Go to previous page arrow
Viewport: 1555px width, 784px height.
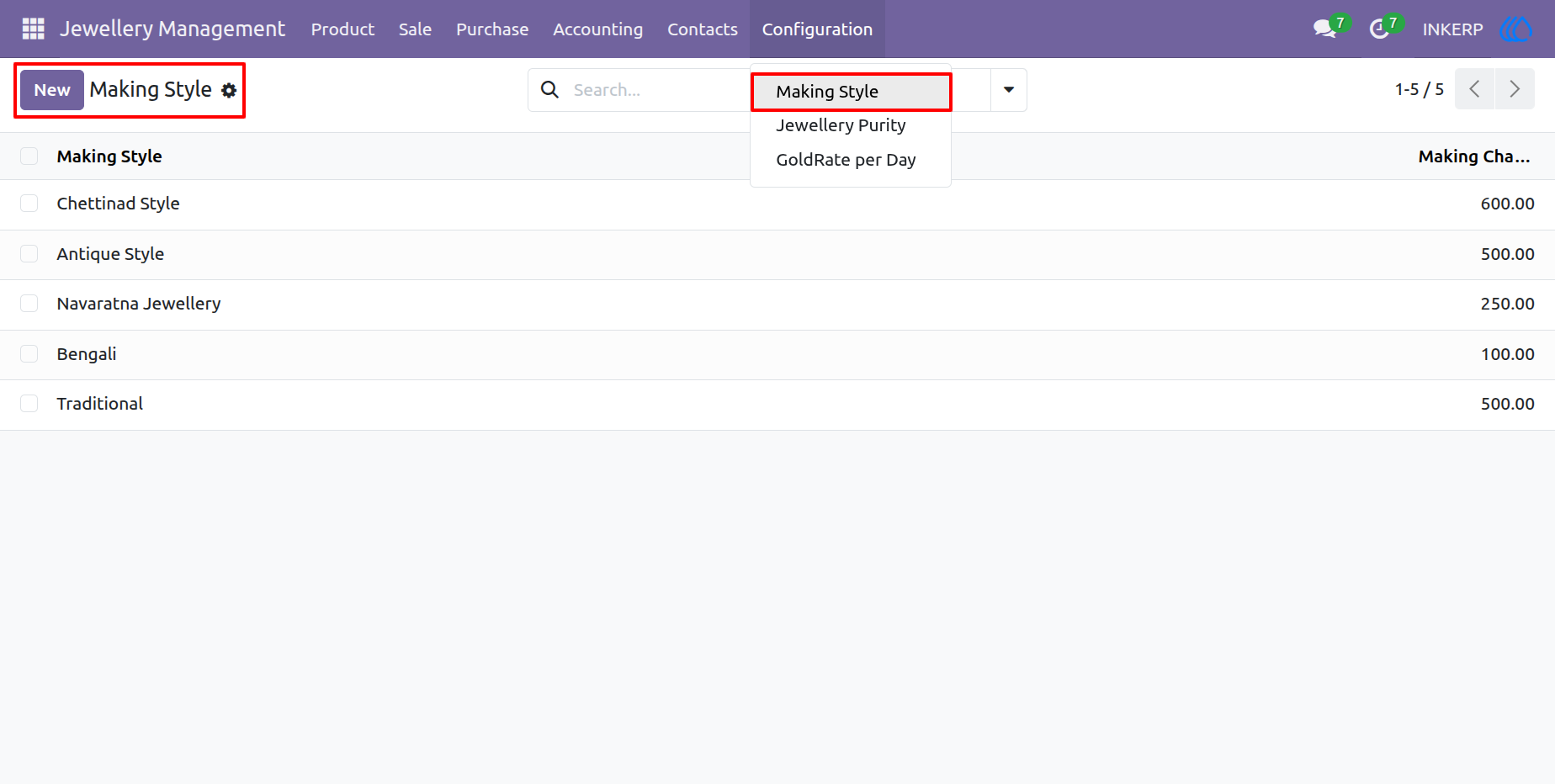1474,89
